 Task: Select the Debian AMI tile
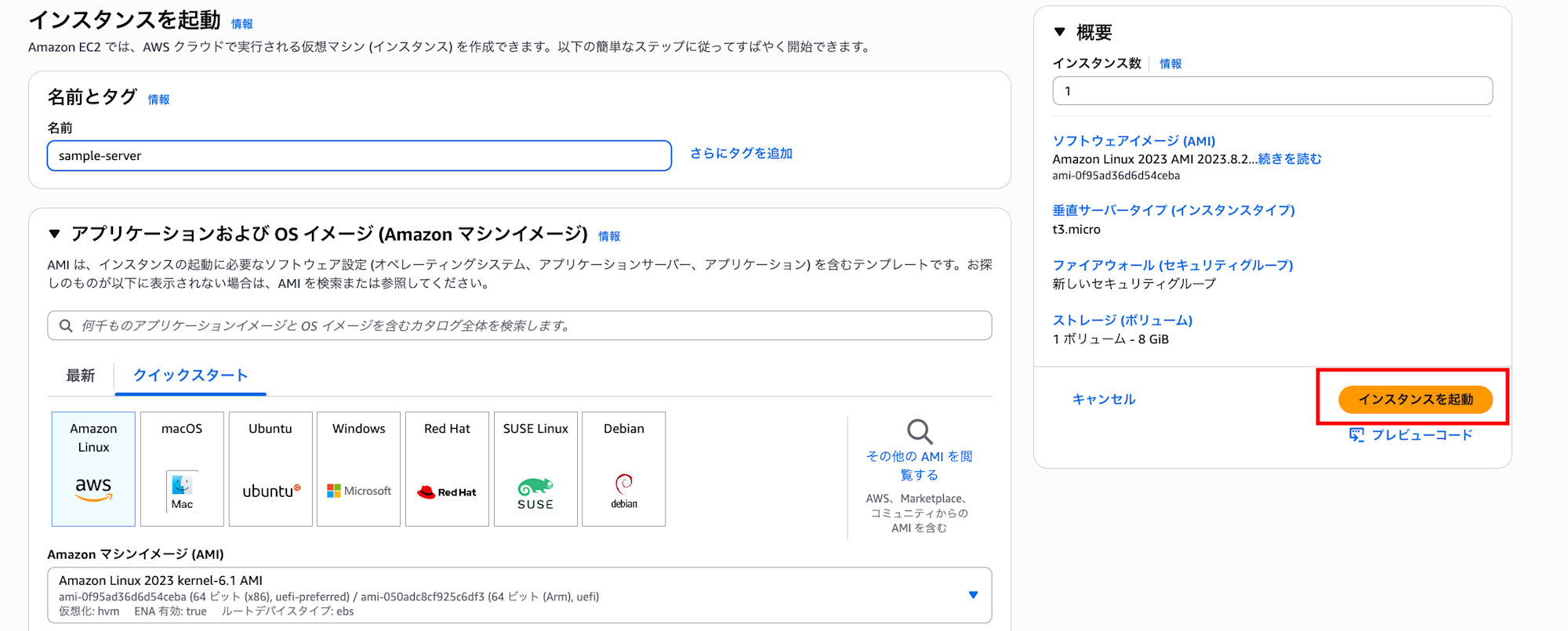[624, 469]
